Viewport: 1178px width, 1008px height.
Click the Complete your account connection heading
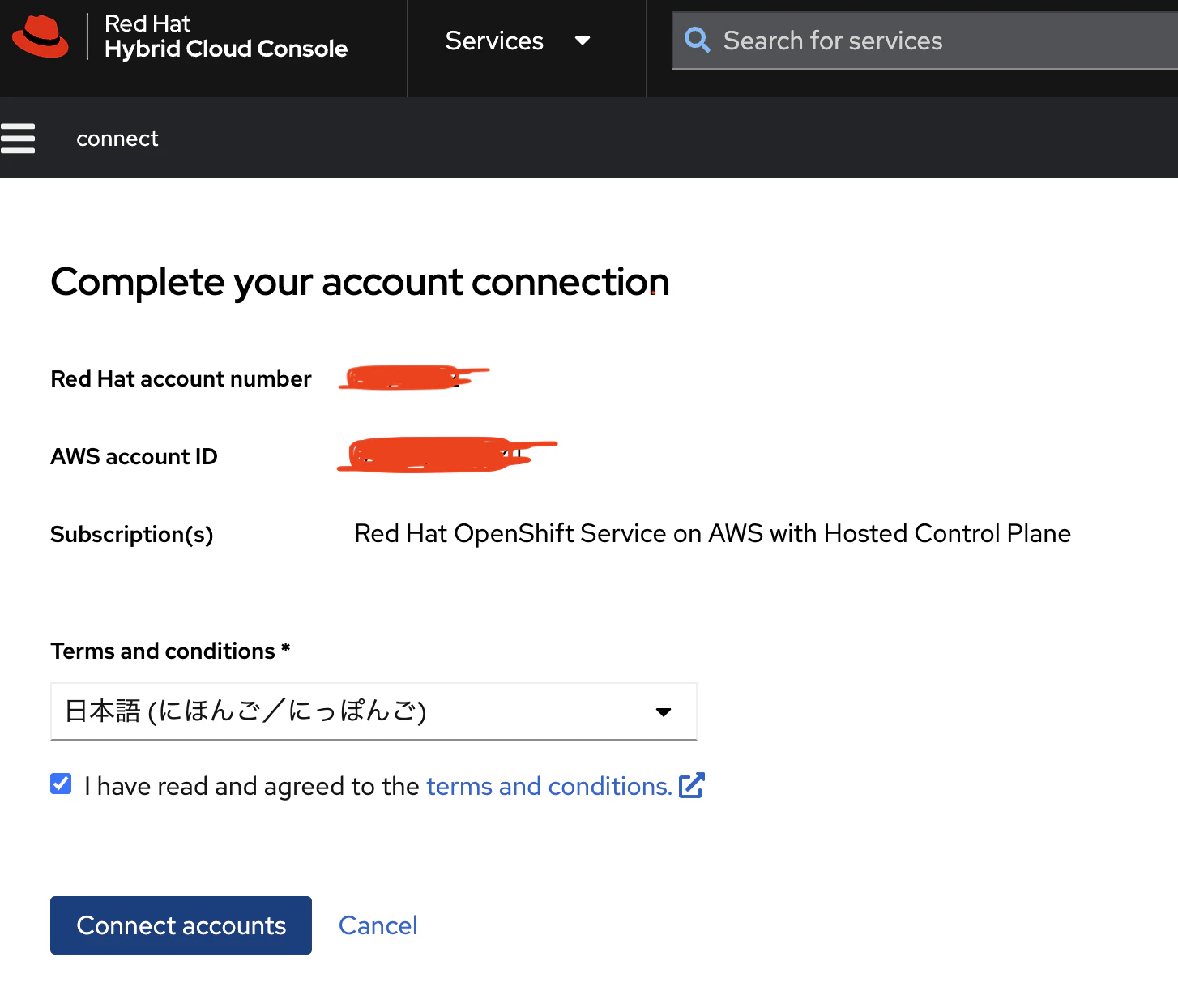pos(360,283)
